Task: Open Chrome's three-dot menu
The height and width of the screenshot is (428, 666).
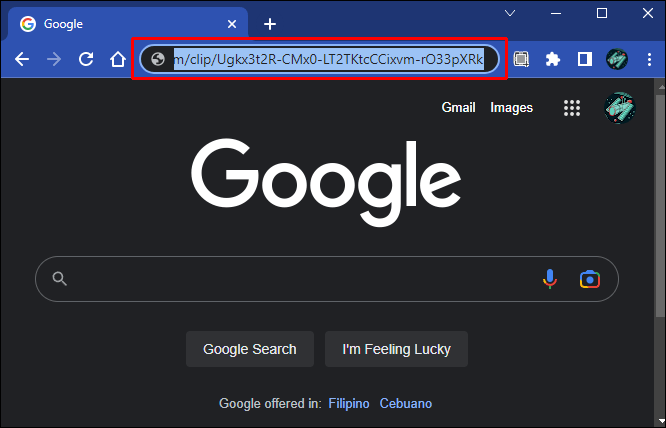Action: [x=649, y=59]
